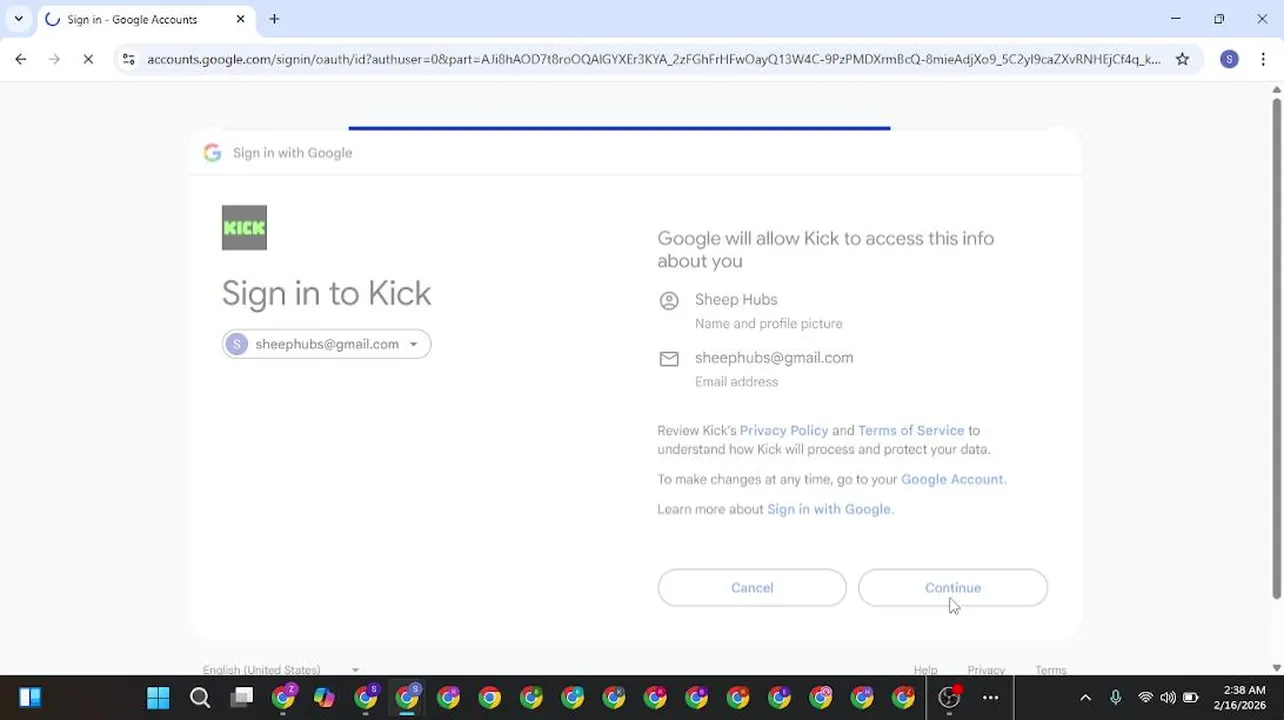Click the 'Name and profile picture' label
This screenshot has height=720, width=1284.
coord(769,324)
